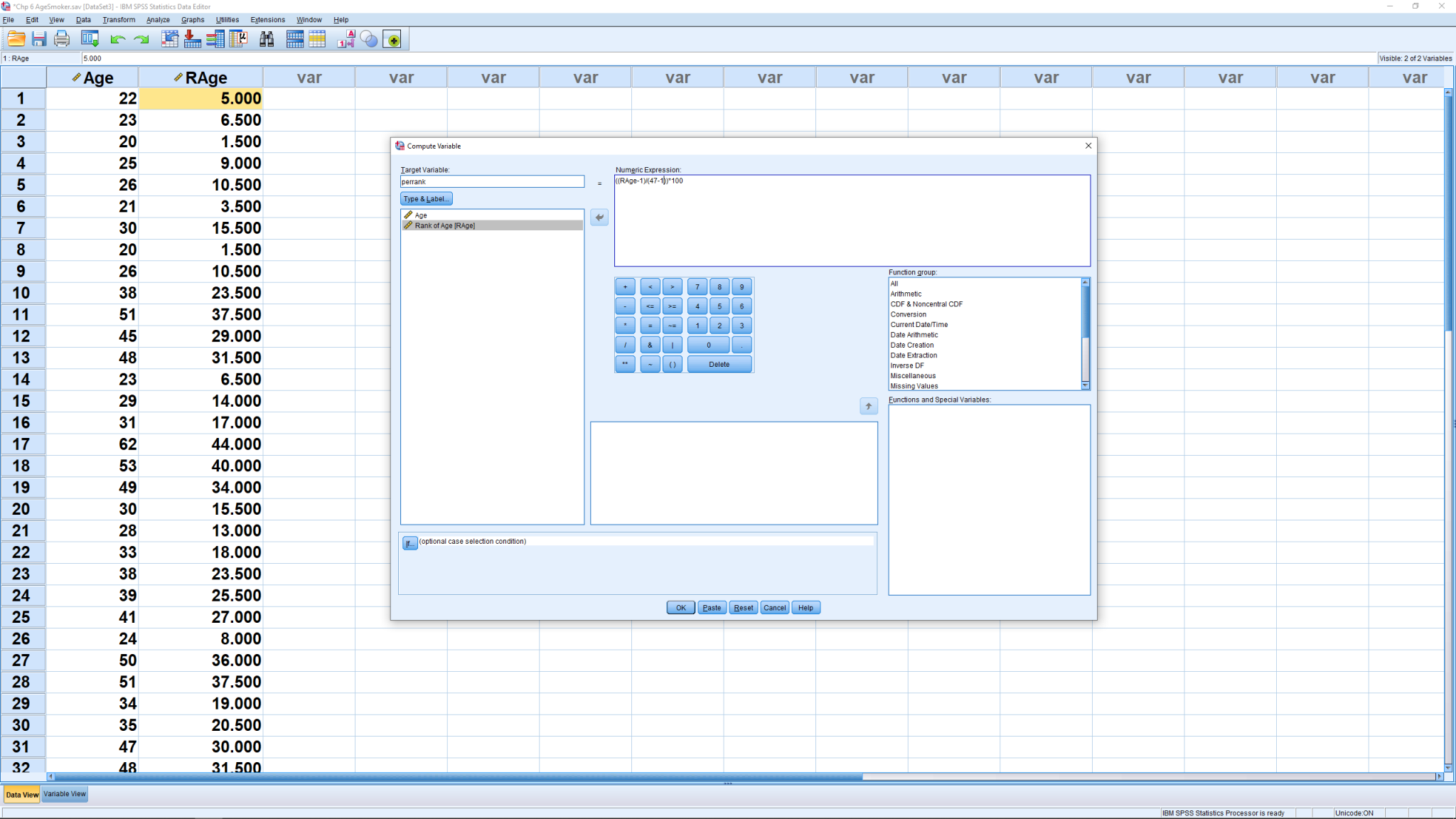Open the Transform menu
Viewport: 1456px width, 819px height.
tap(119, 20)
